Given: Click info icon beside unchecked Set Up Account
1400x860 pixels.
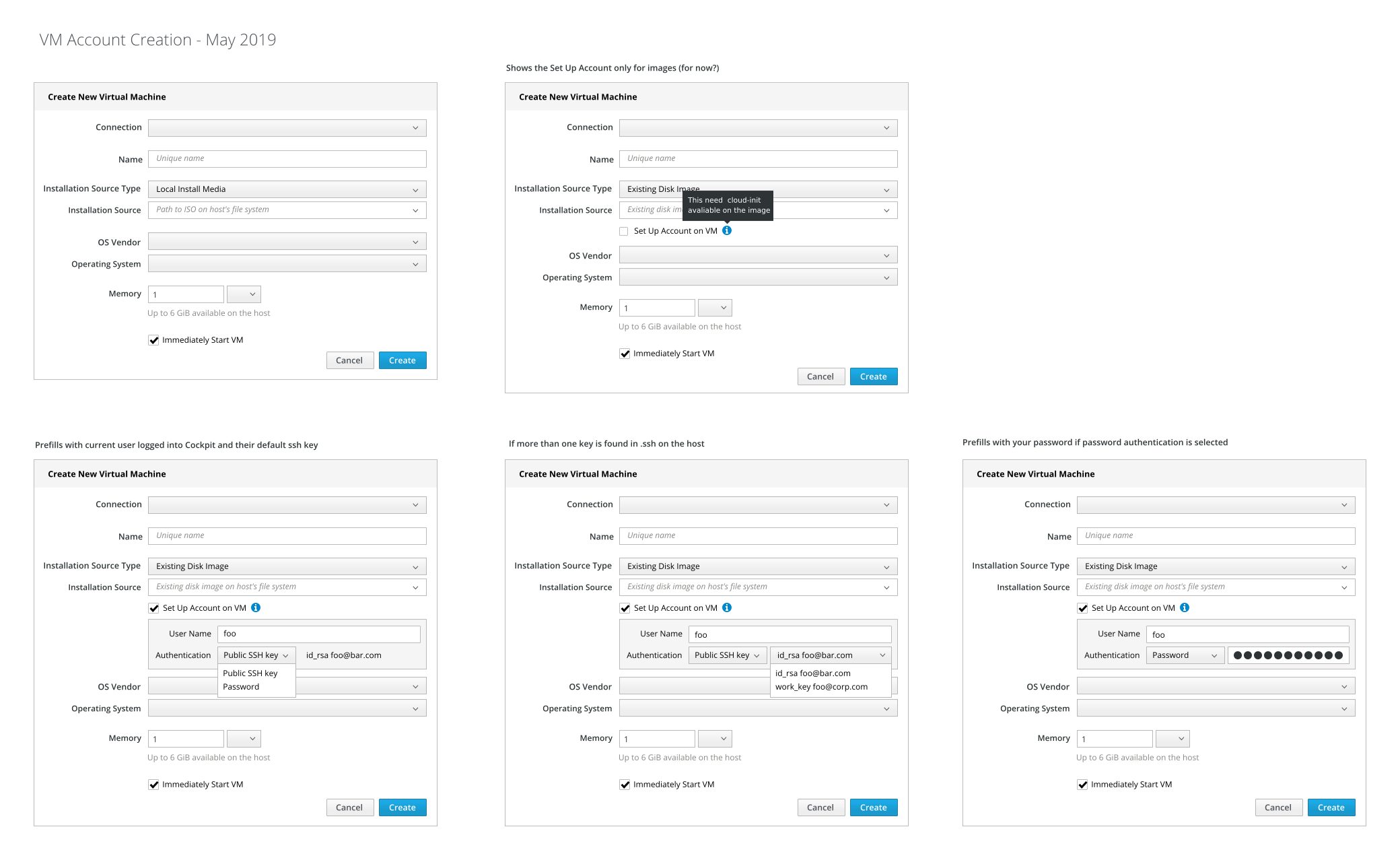Looking at the screenshot, I should (727, 230).
